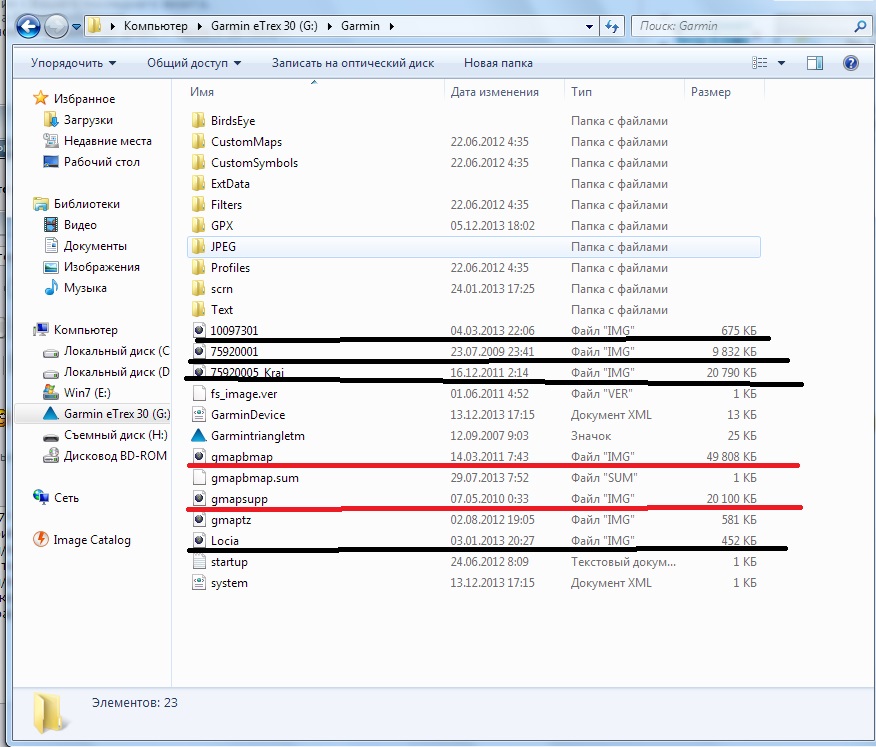
Task: Select gmapbmap.sum file name
Action: (x=255, y=478)
